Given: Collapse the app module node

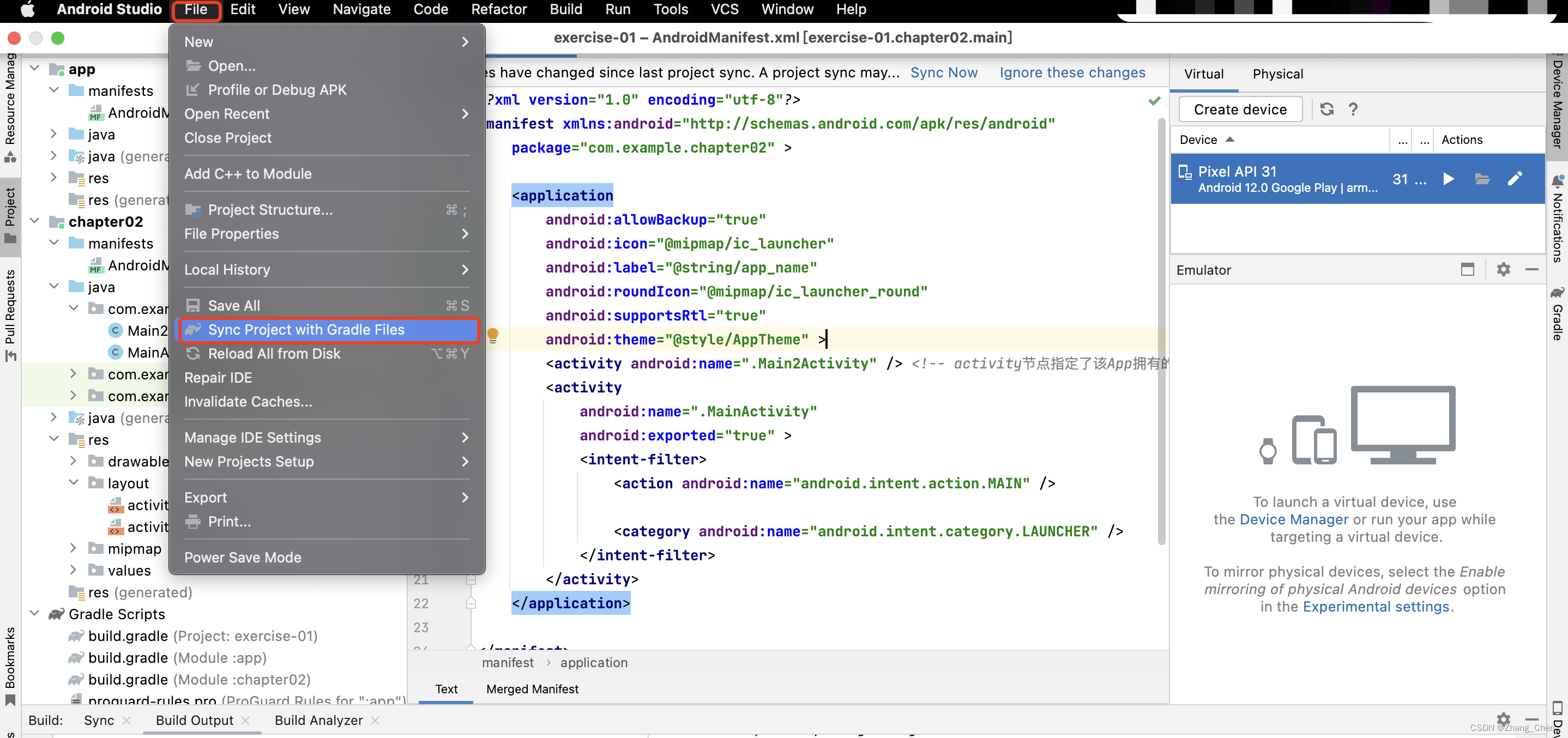Looking at the screenshot, I should point(35,69).
